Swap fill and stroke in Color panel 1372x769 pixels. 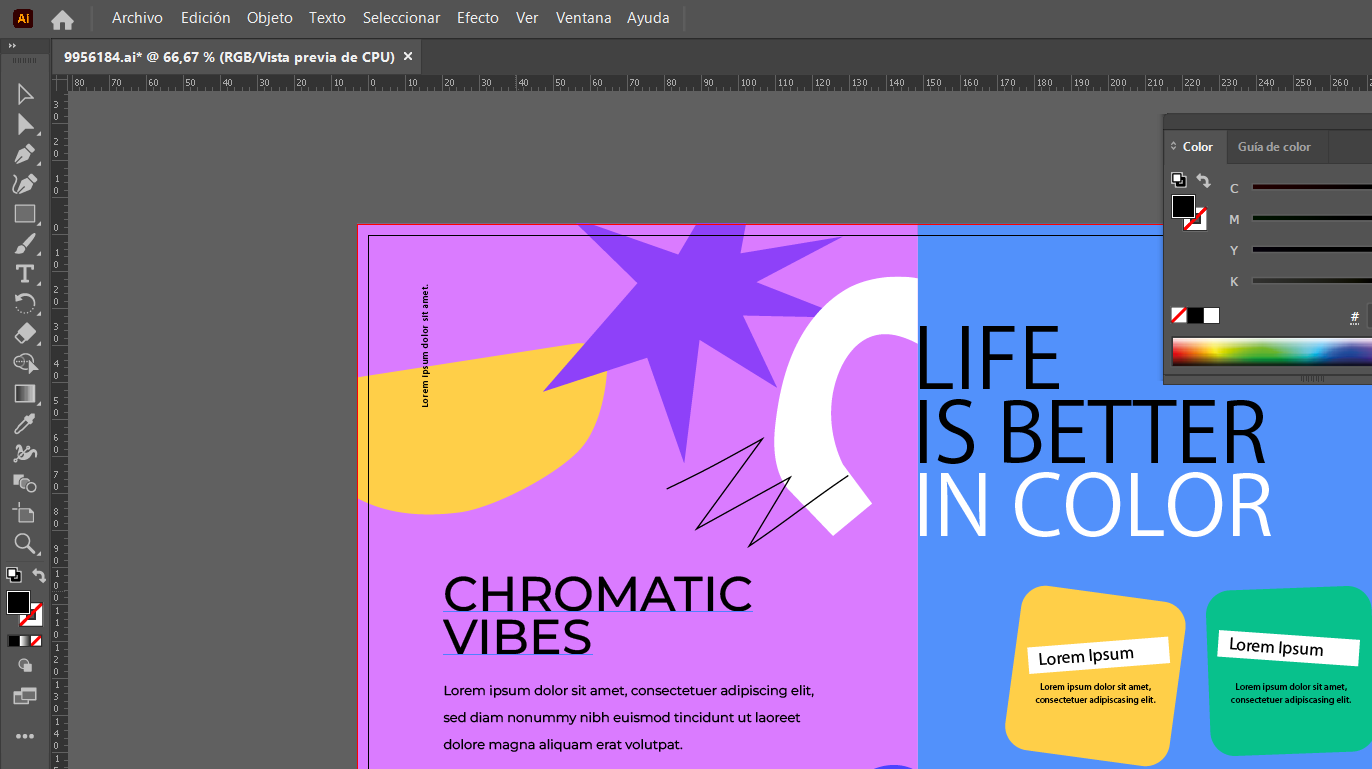pos(1204,181)
